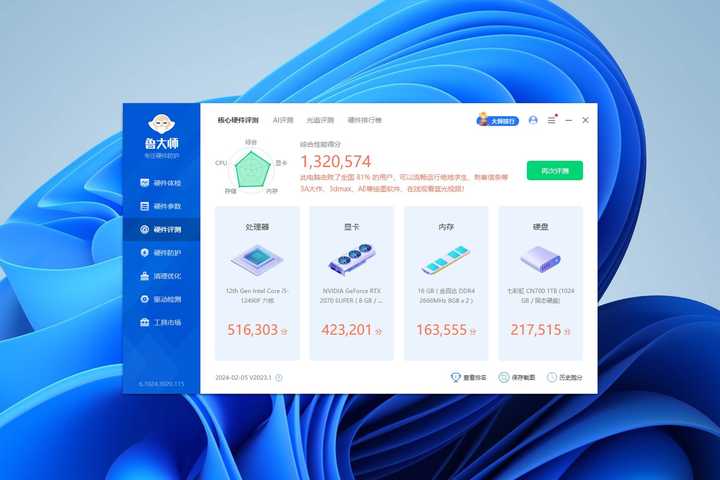Open 清理优化 in the sidebar
Image resolution: width=720 pixels, height=480 pixels.
[x=161, y=276]
